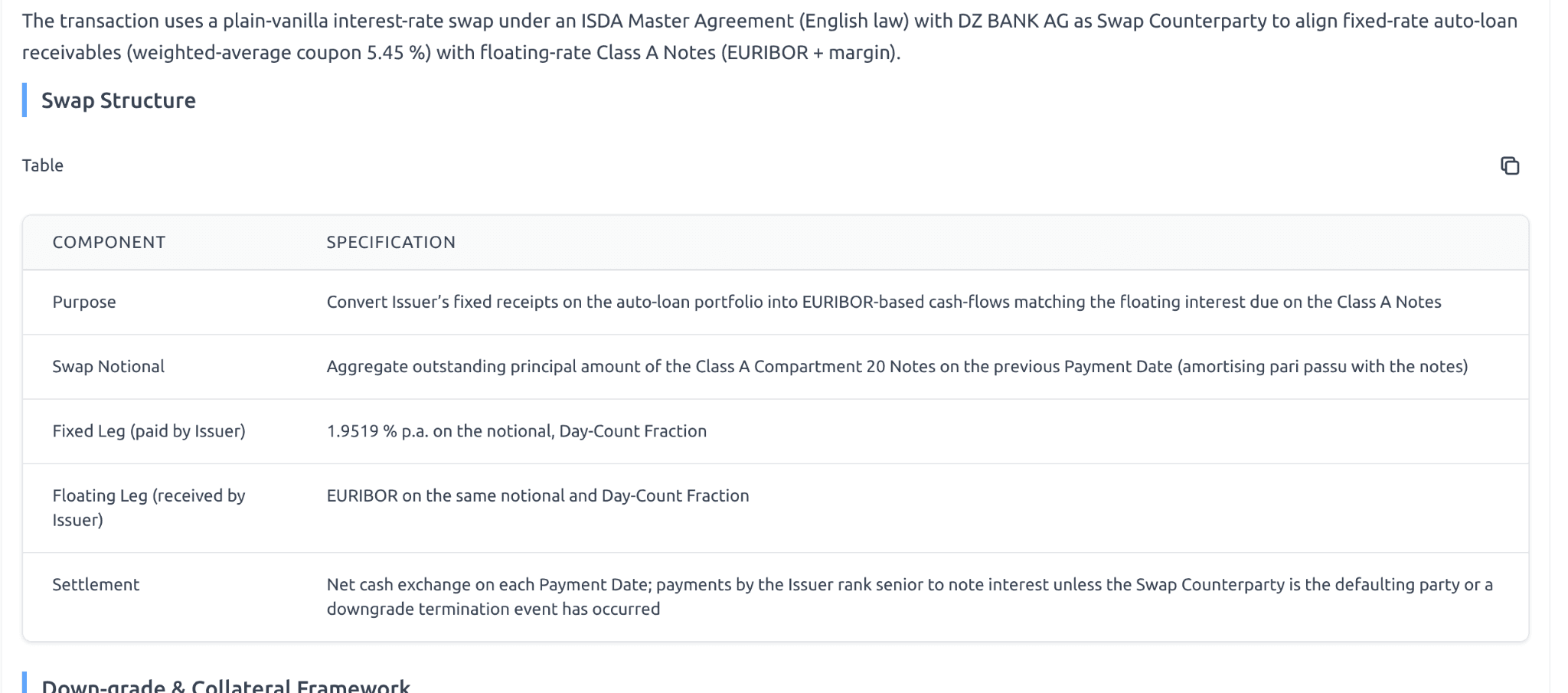
Task: Click the copy table icon
Action: point(1509,165)
